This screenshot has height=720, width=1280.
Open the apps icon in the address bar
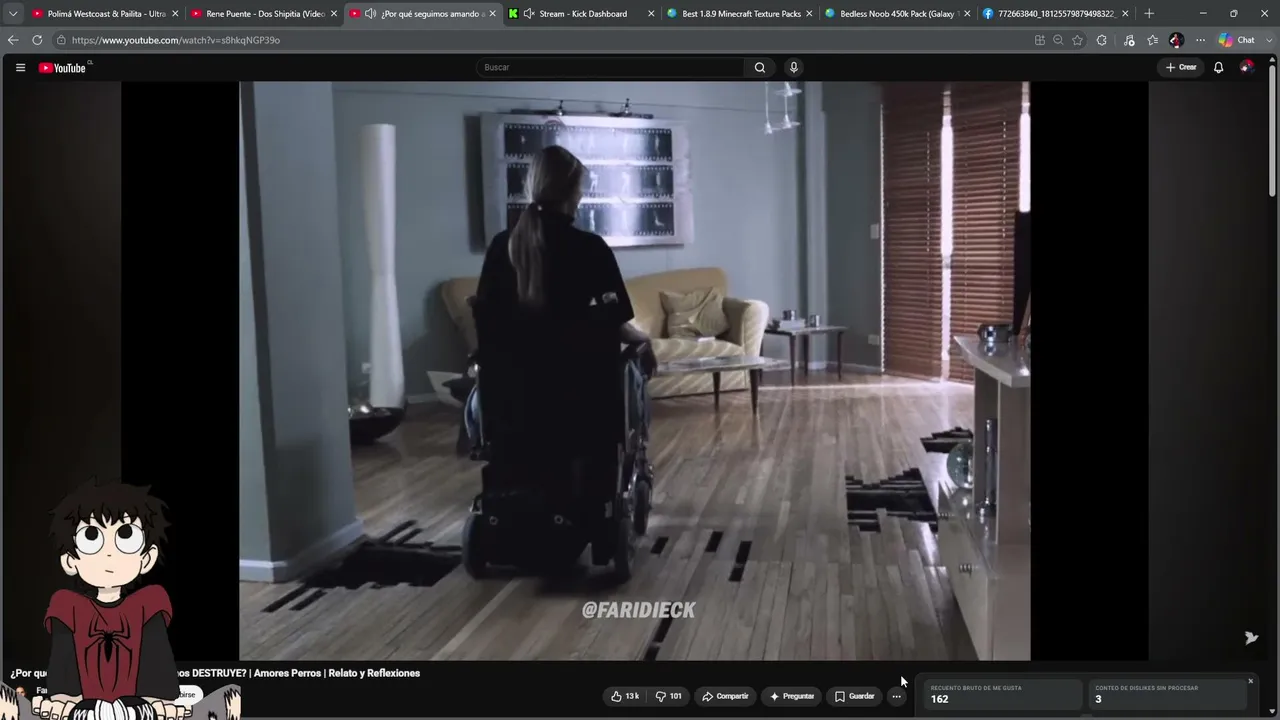(1040, 40)
